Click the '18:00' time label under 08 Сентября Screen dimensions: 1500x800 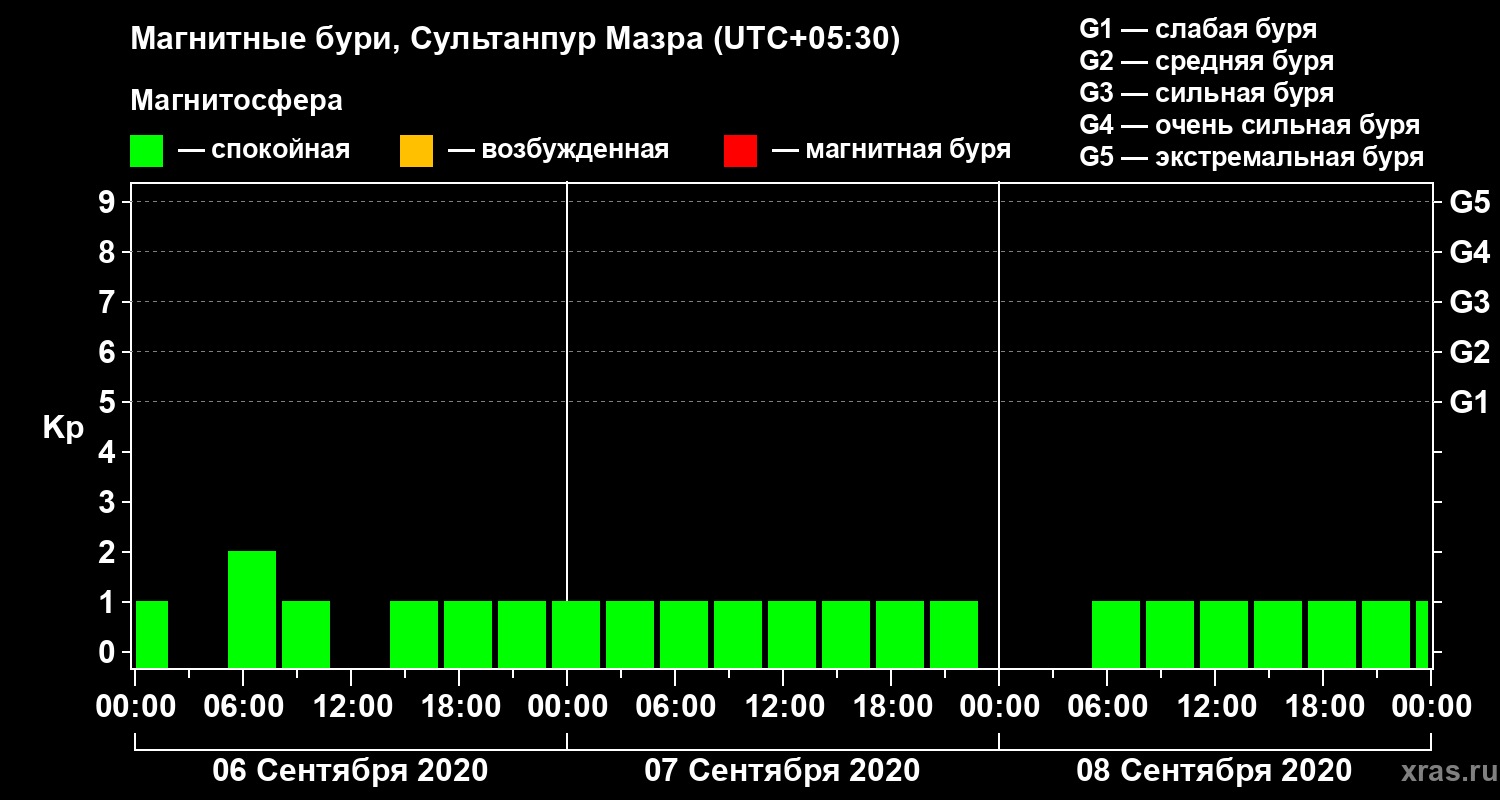[x=1323, y=707]
